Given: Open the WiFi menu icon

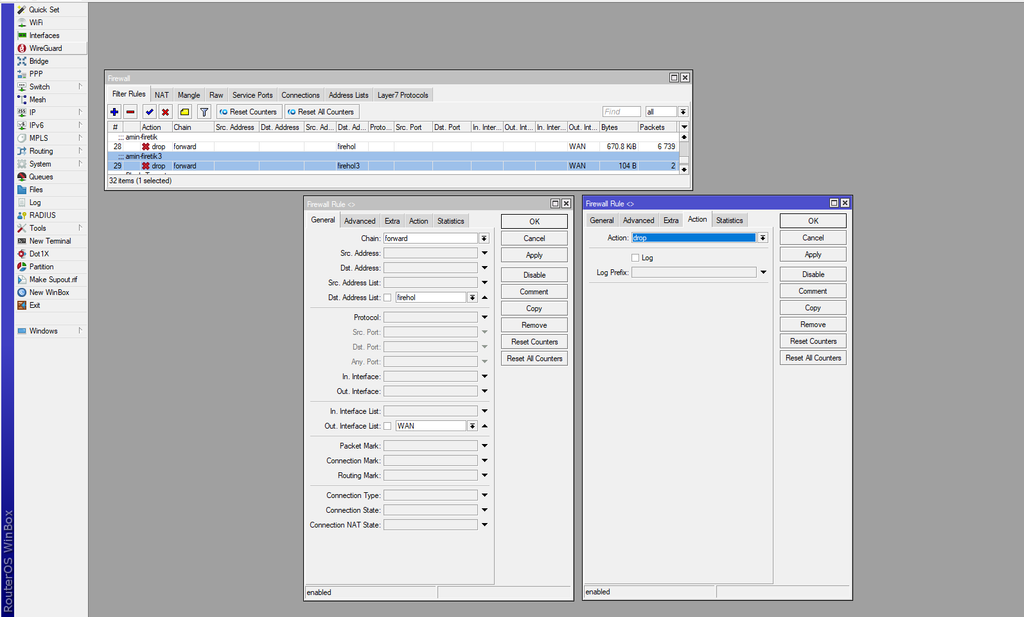Looking at the screenshot, I should (x=22, y=22).
